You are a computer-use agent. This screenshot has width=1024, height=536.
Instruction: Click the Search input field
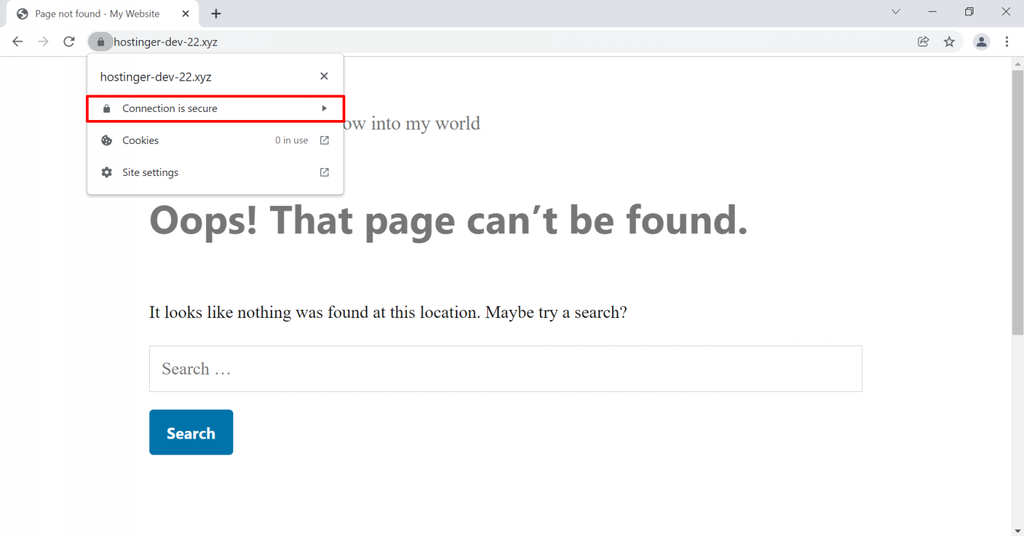505,369
